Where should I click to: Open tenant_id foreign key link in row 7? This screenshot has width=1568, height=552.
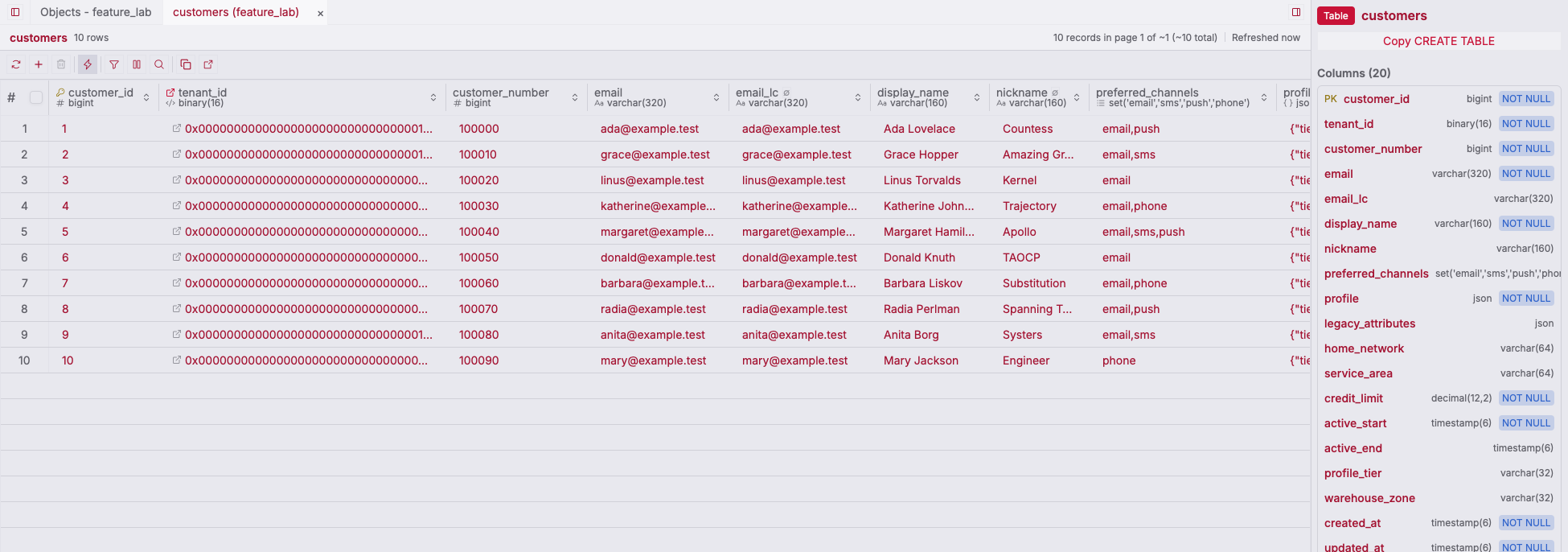coord(176,282)
